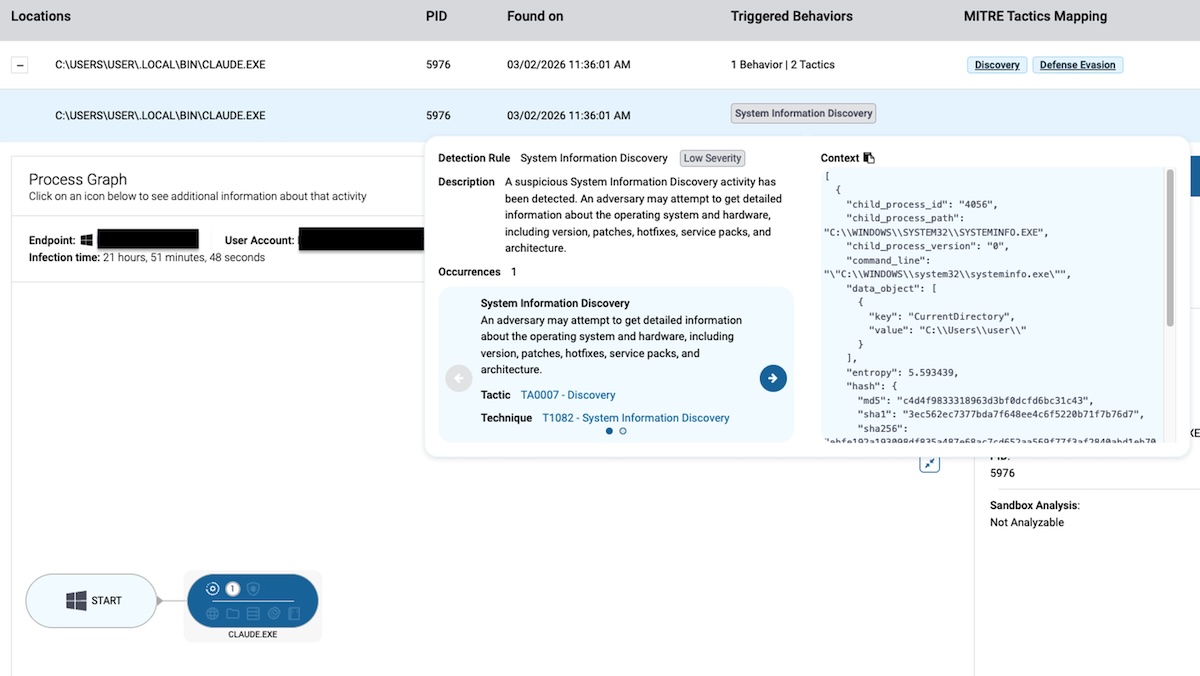Screen dimensions: 1200x676
Task: Select the second carousel dot under the occurrence
Action: (x=621, y=431)
